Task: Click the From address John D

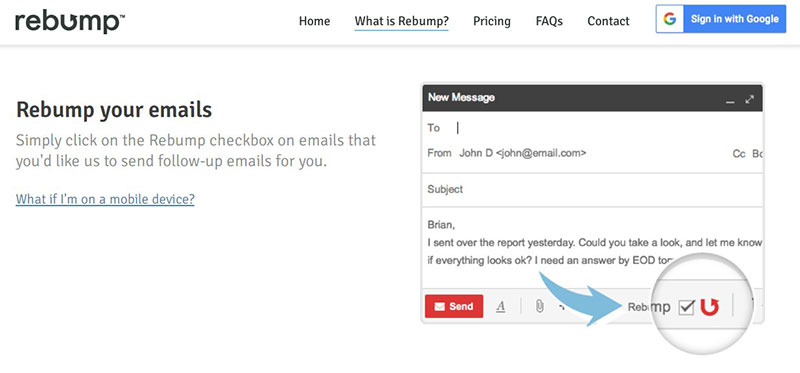Action: 522,153
